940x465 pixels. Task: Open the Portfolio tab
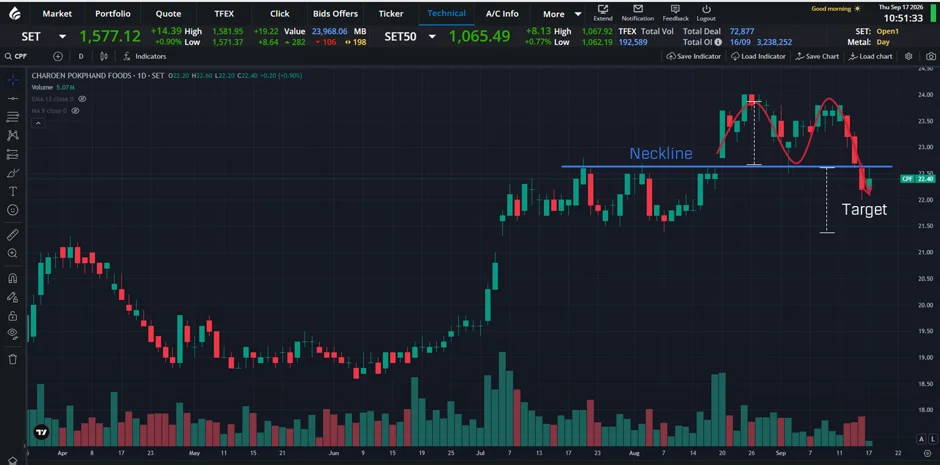[x=113, y=14]
